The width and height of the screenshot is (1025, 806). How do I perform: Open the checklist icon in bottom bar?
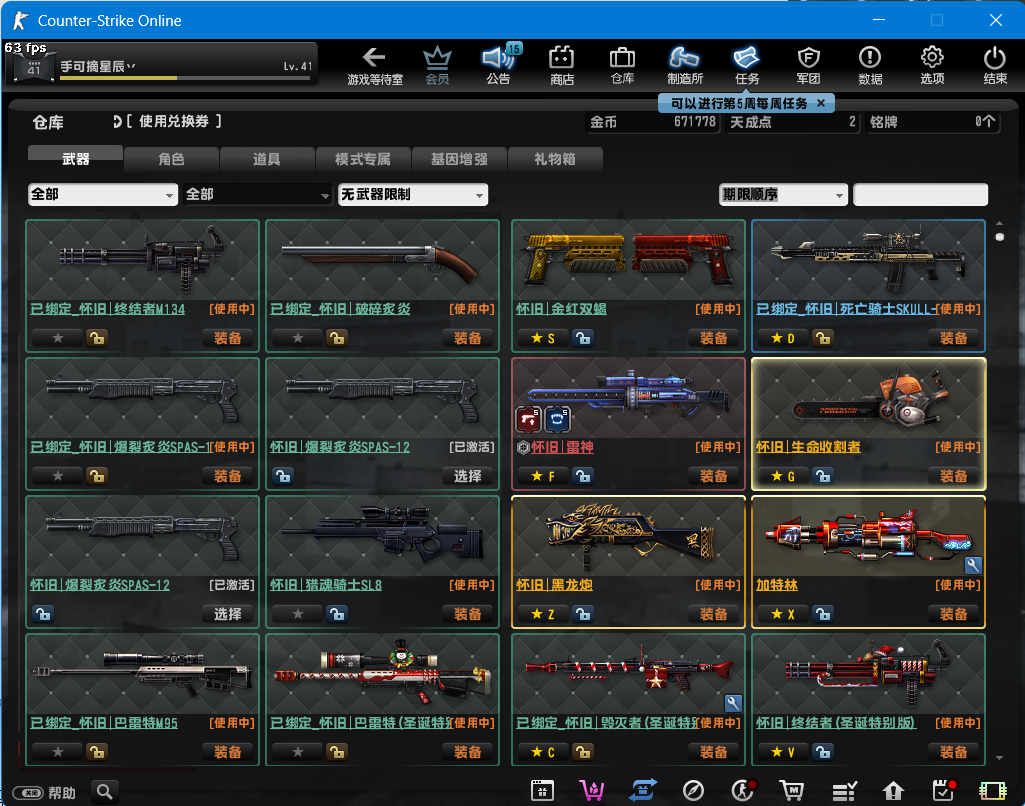(844, 791)
